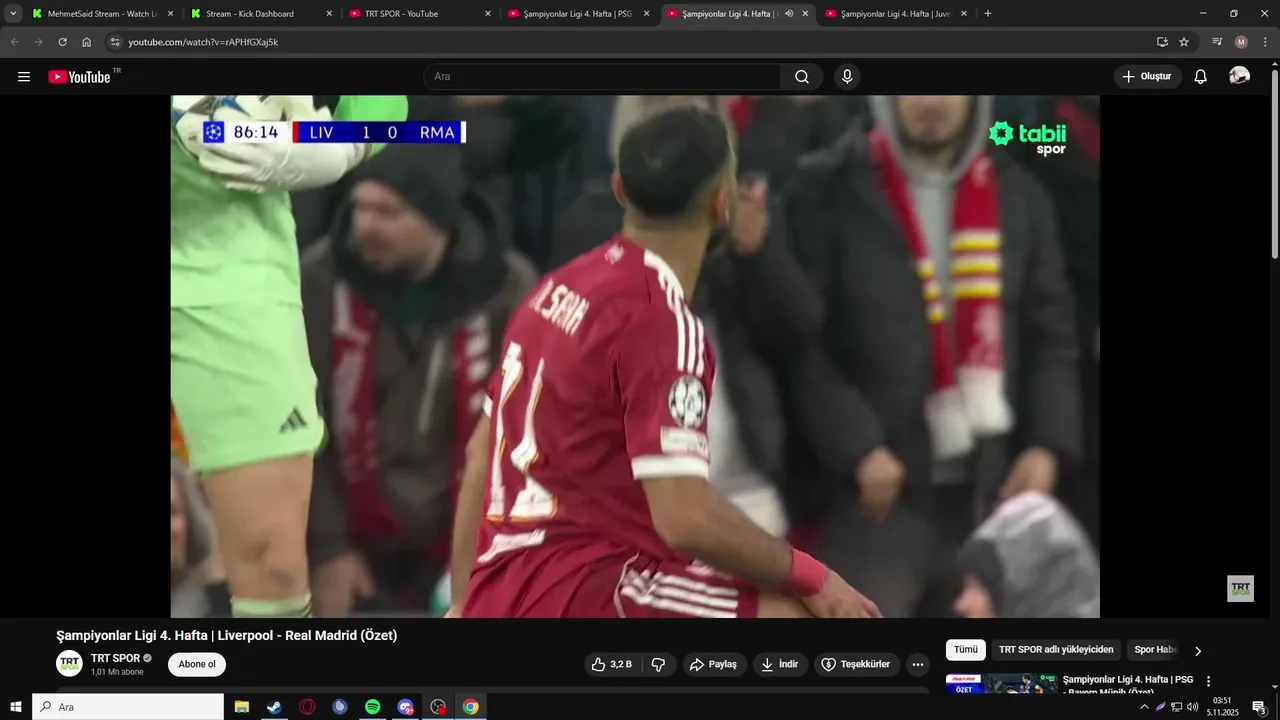Switch to MehmetSaid Stream tab
This screenshot has height=720, width=1280.
pyautogui.click(x=102, y=14)
